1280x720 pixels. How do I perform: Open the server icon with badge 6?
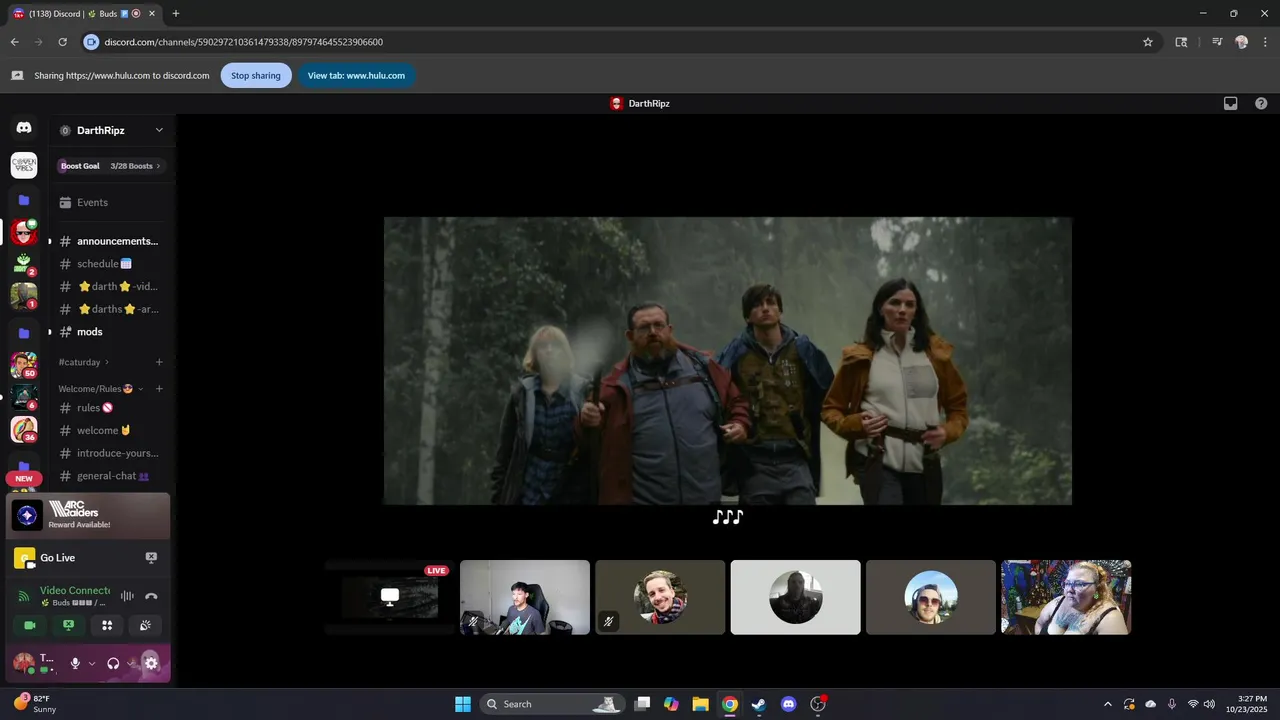pyautogui.click(x=24, y=397)
